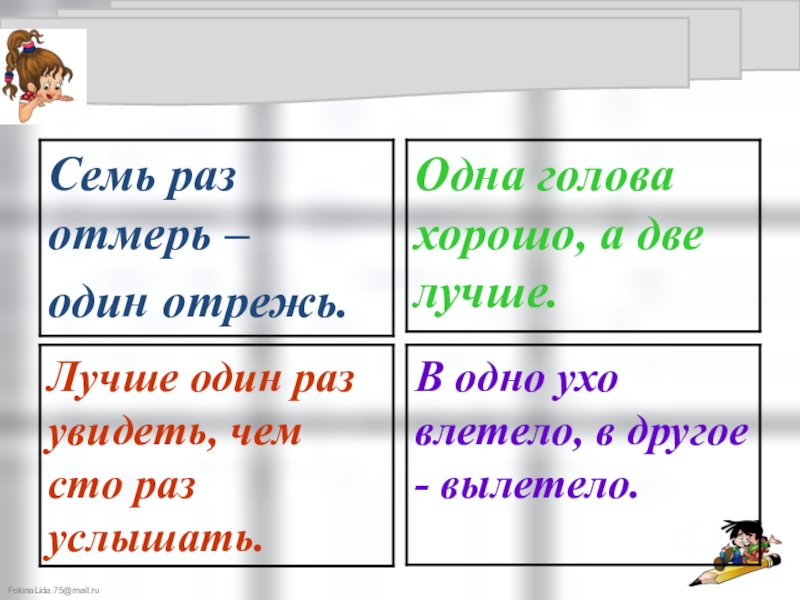This screenshot has width=800, height=600.
Task: Select the red text 'увидеть, чем'
Action: pos(173,433)
